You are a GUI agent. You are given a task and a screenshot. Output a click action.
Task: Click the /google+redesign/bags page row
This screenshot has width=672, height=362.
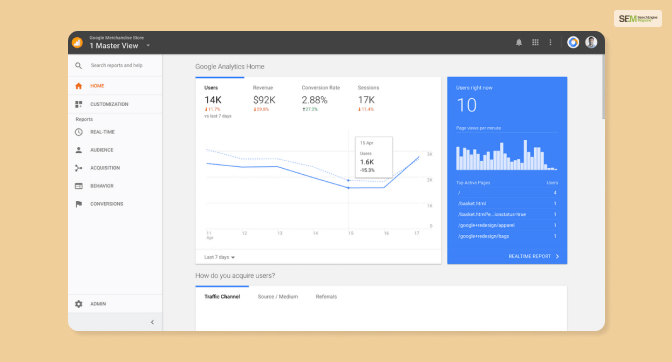(x=507, y=236)
